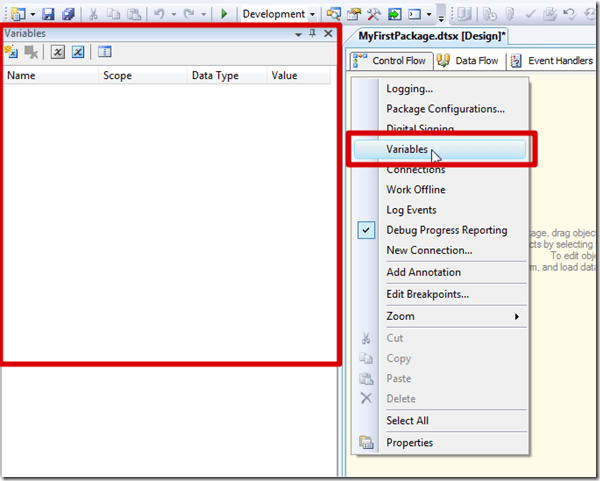Open Variables panel window position dropdown

(297, 33)
